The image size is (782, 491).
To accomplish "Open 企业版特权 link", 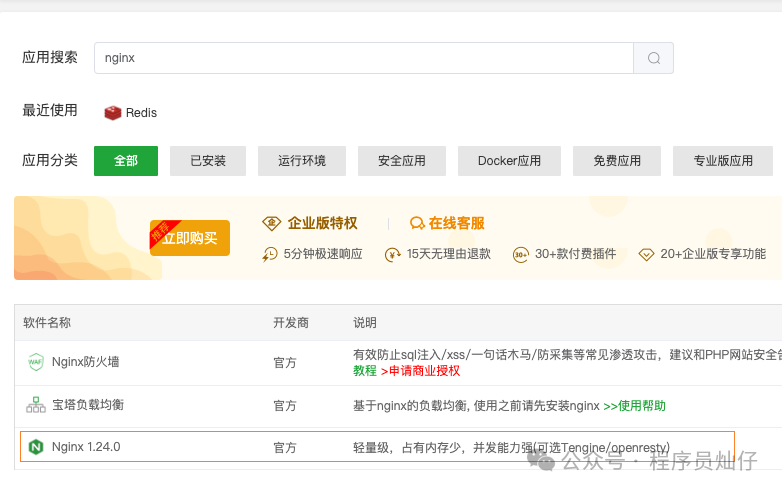I will click(x=323, y=223).
